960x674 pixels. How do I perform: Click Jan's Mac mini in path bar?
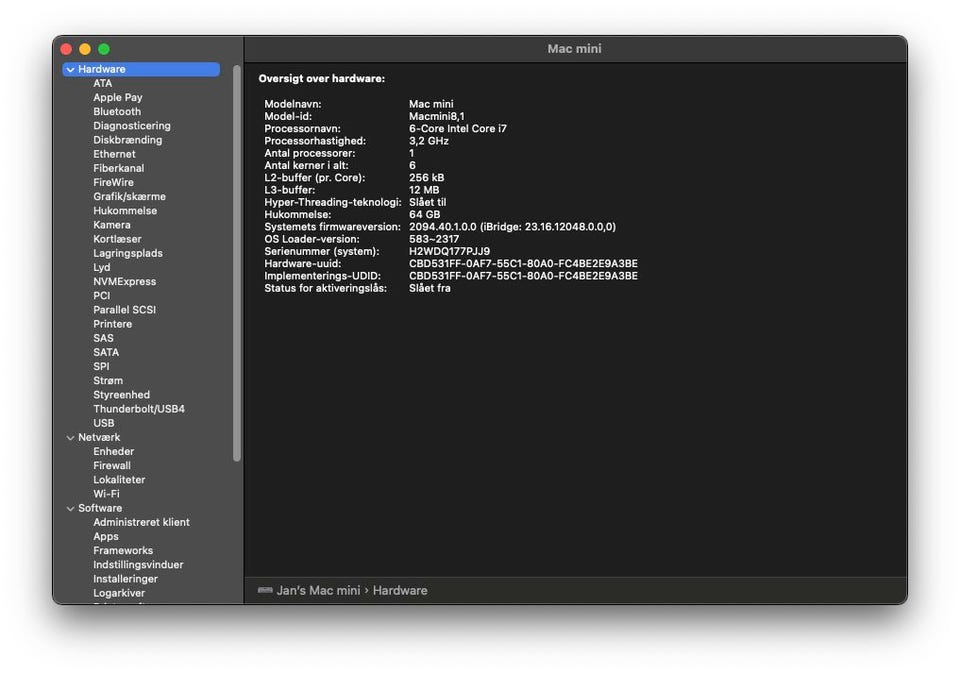(318, 591)
